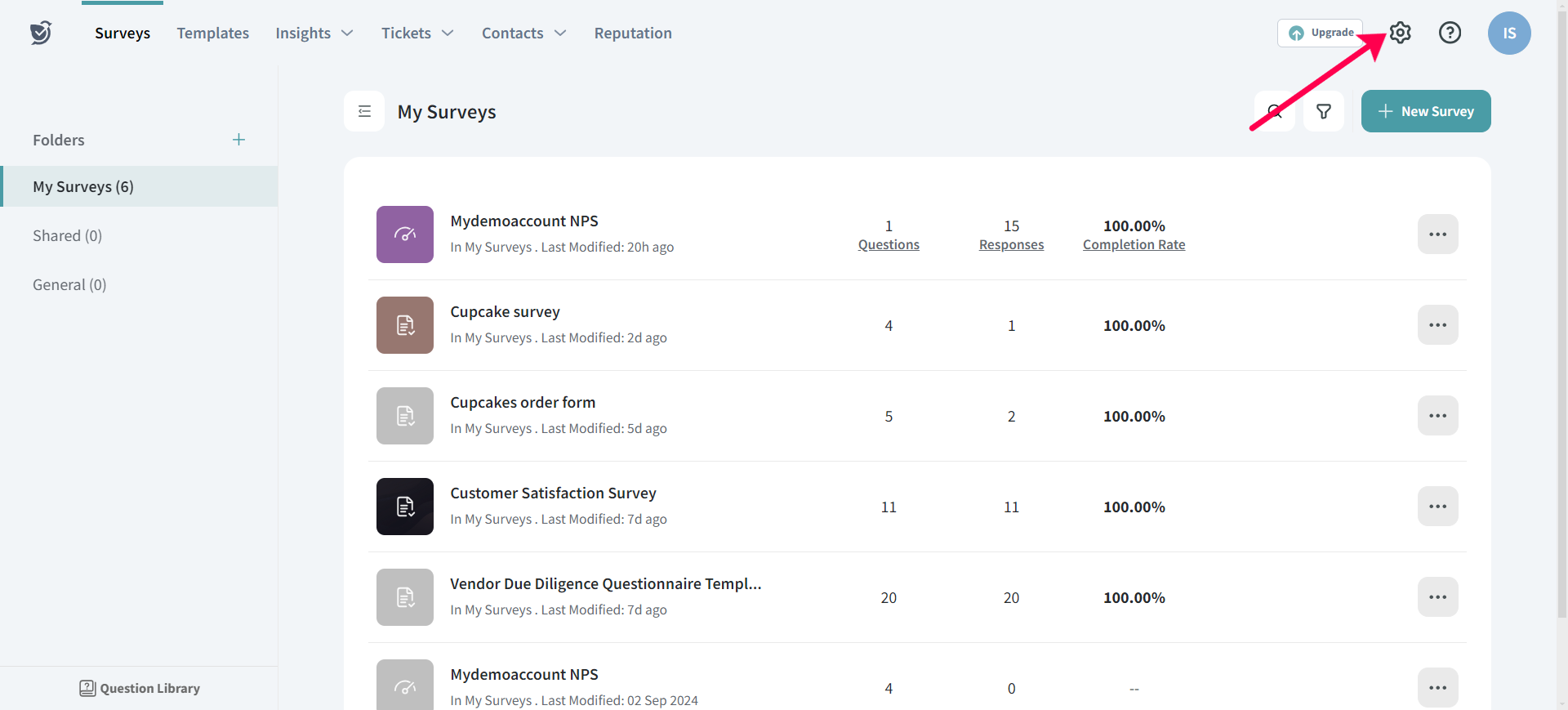Viewport: 1568px width, 710px height.
Task: Click the Upgrade button
Action: pyautogui.click(x=1320, y=33)
